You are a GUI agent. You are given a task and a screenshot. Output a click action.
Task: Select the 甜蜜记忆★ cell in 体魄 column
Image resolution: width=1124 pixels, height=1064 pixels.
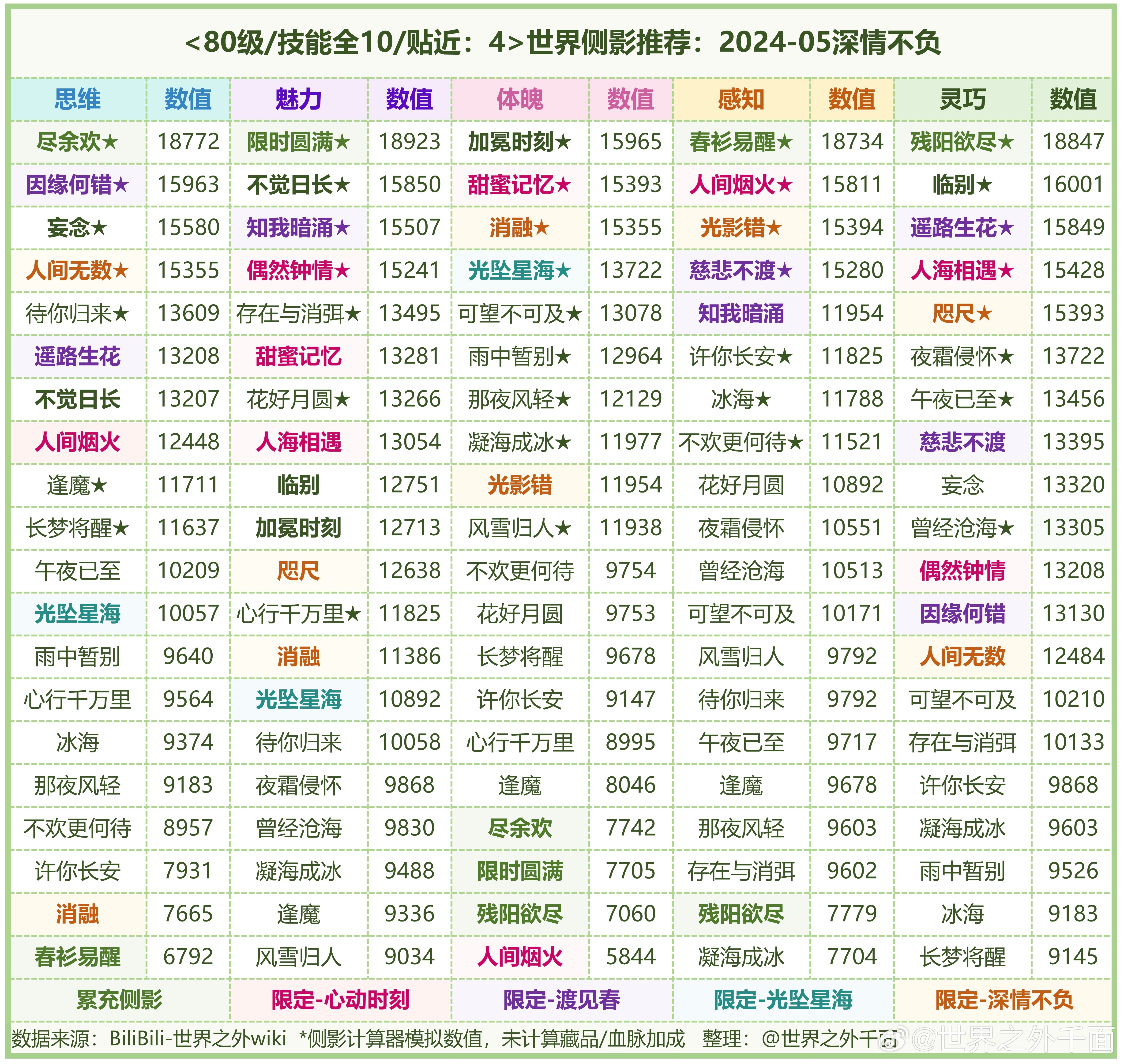pos(520,185)
